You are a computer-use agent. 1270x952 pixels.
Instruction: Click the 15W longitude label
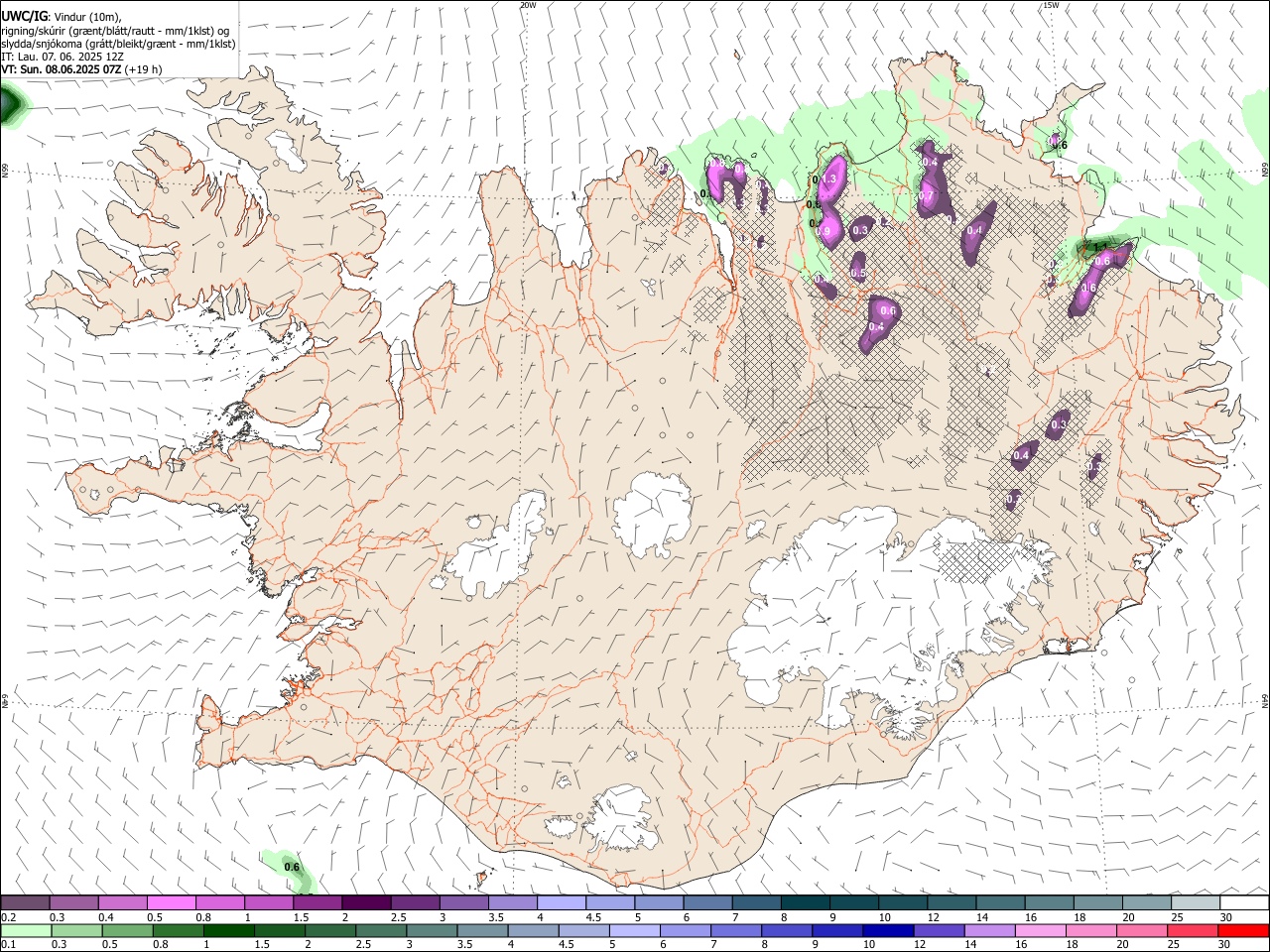pyautogui.click(x=1050, y=5)
